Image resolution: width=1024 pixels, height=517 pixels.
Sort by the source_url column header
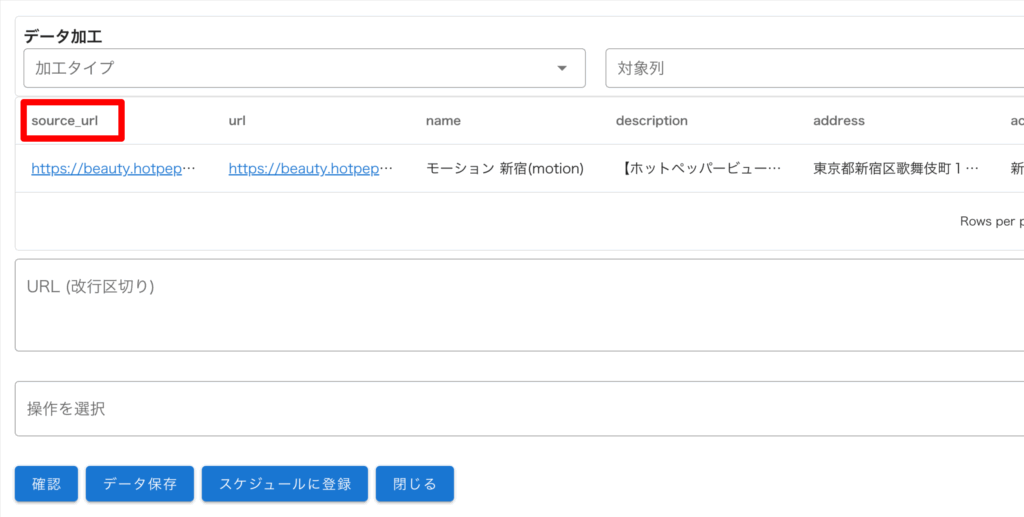65,121
